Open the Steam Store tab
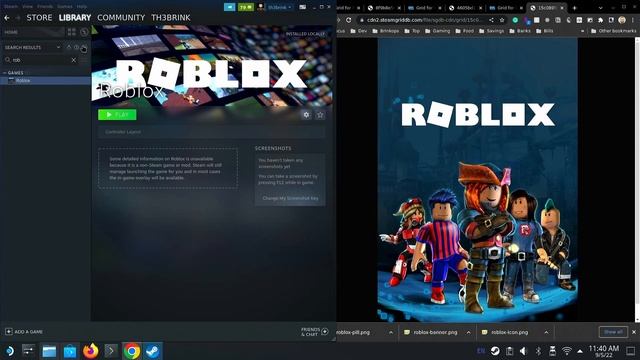The width and height of the screenshot is (640, 360). (39, 18)
